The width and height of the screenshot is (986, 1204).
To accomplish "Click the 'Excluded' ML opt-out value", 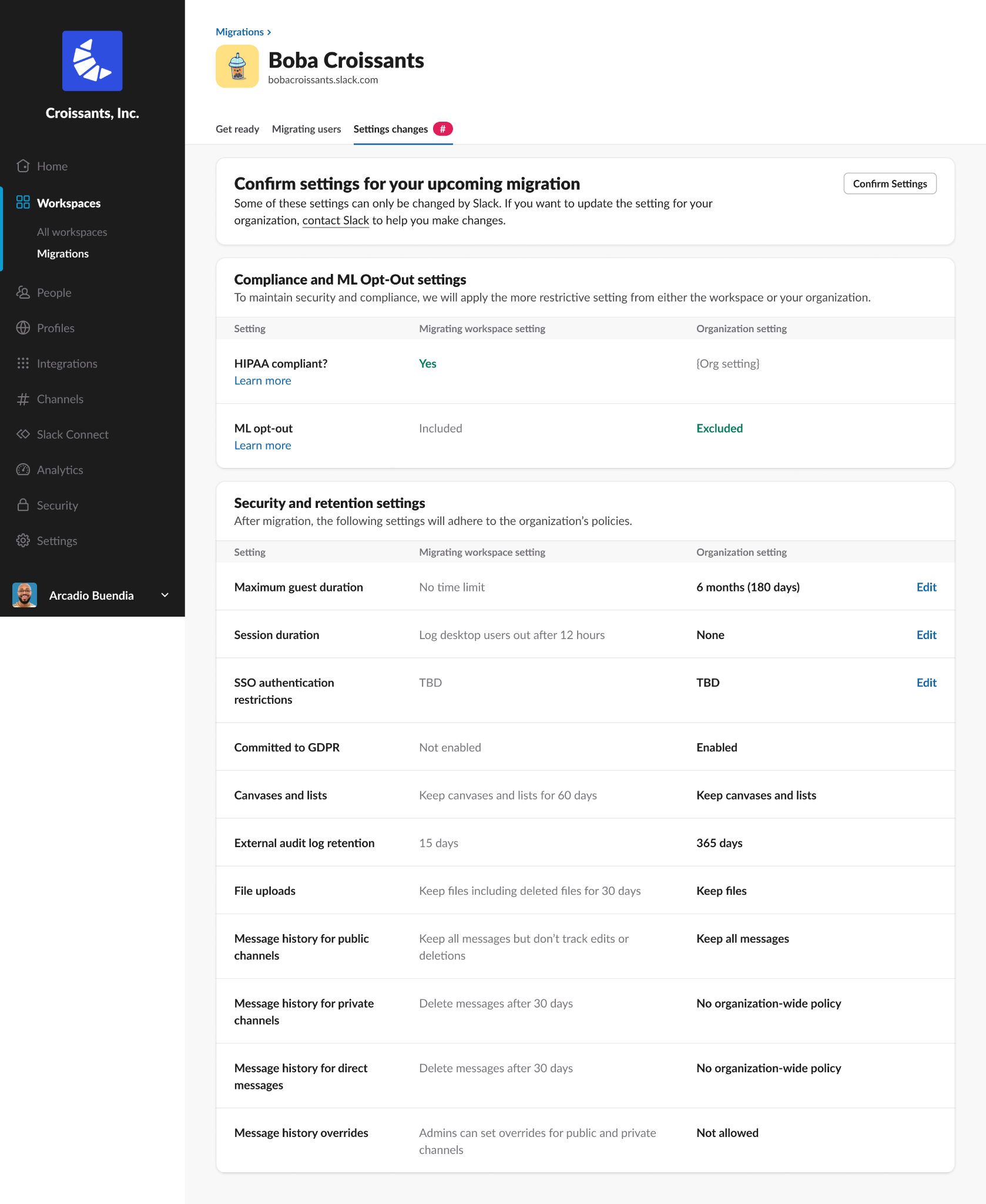I will click(x=720, y=428).
